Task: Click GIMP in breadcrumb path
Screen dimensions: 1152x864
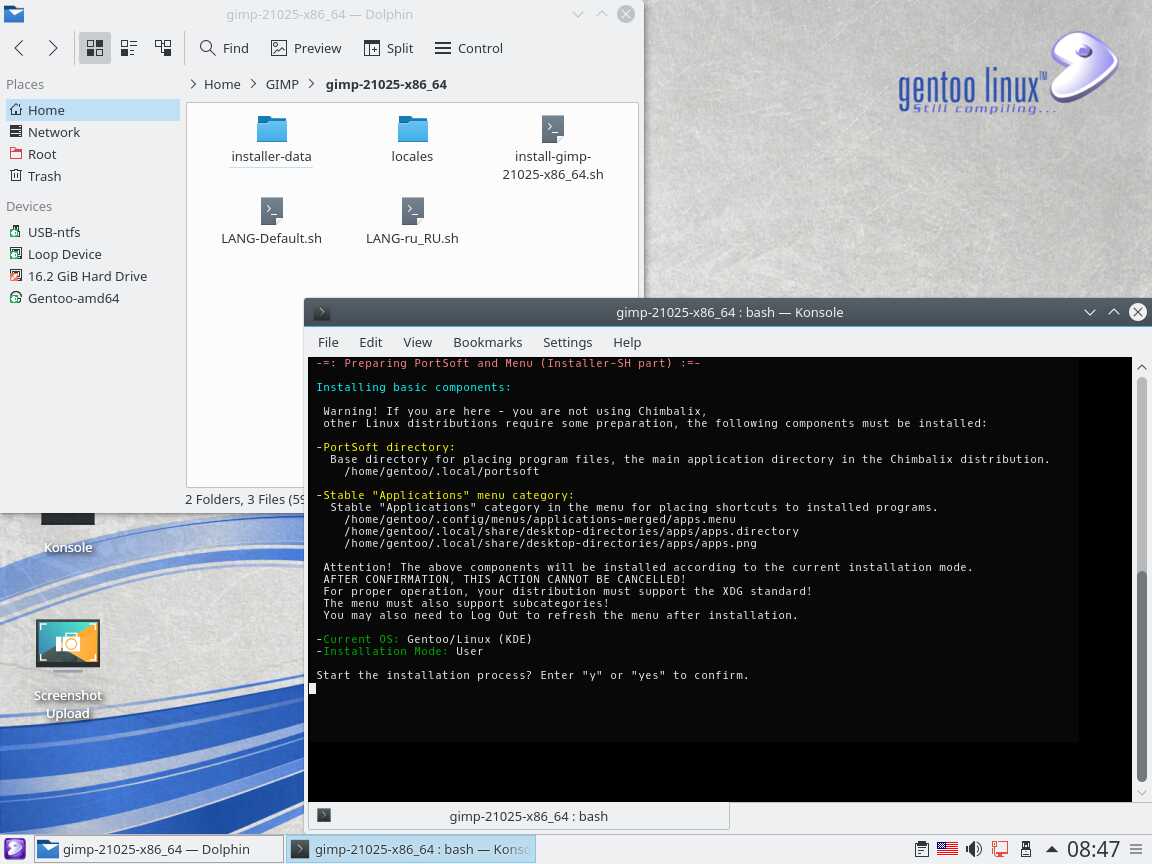Action: click(x=282, y=84)
